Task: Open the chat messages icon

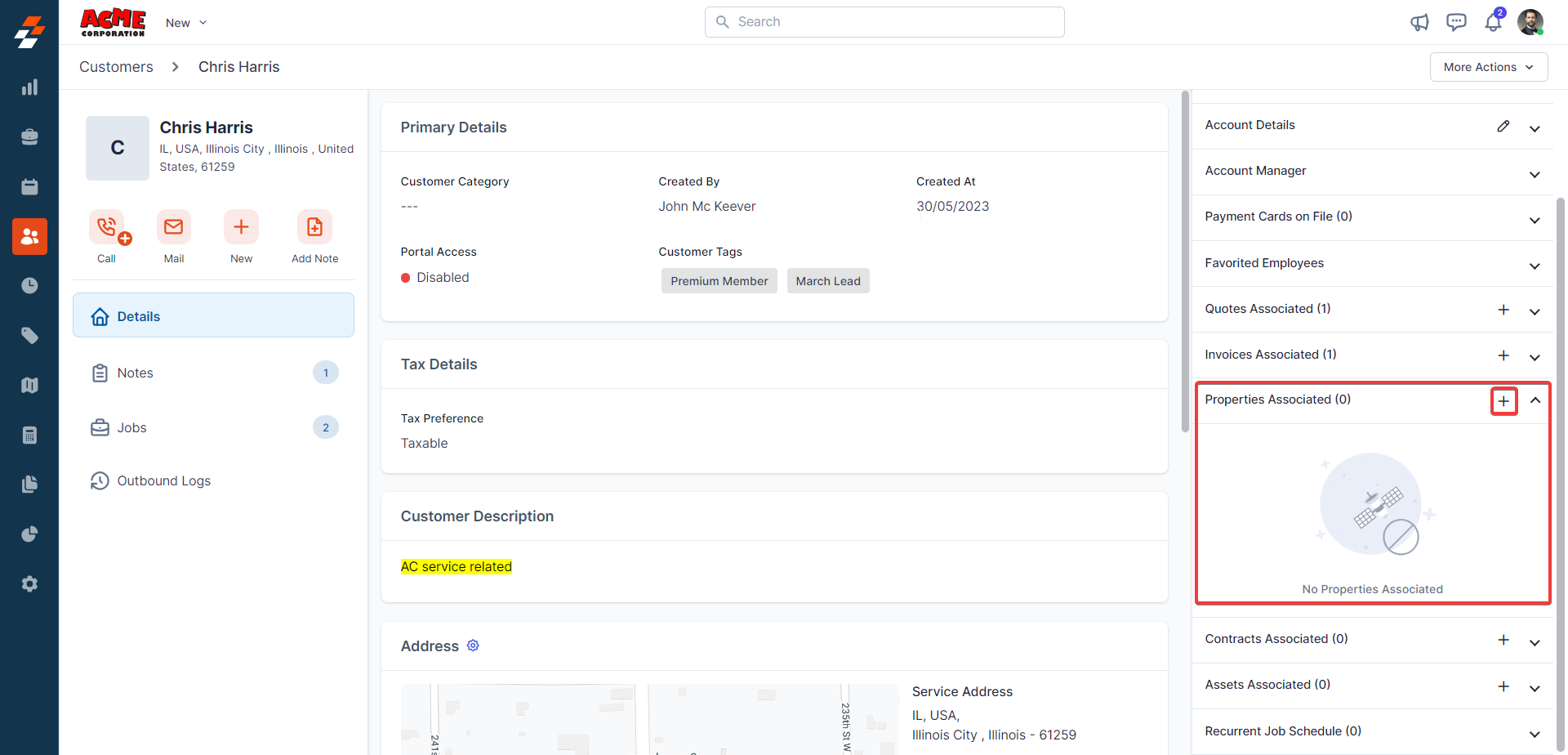Action: [x=1456, y=22]
